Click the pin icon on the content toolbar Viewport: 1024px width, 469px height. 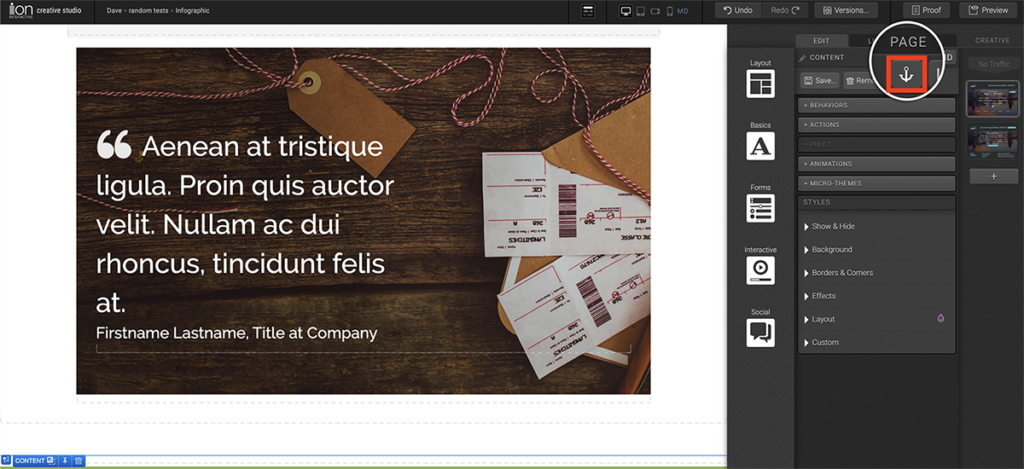point(65,461)
